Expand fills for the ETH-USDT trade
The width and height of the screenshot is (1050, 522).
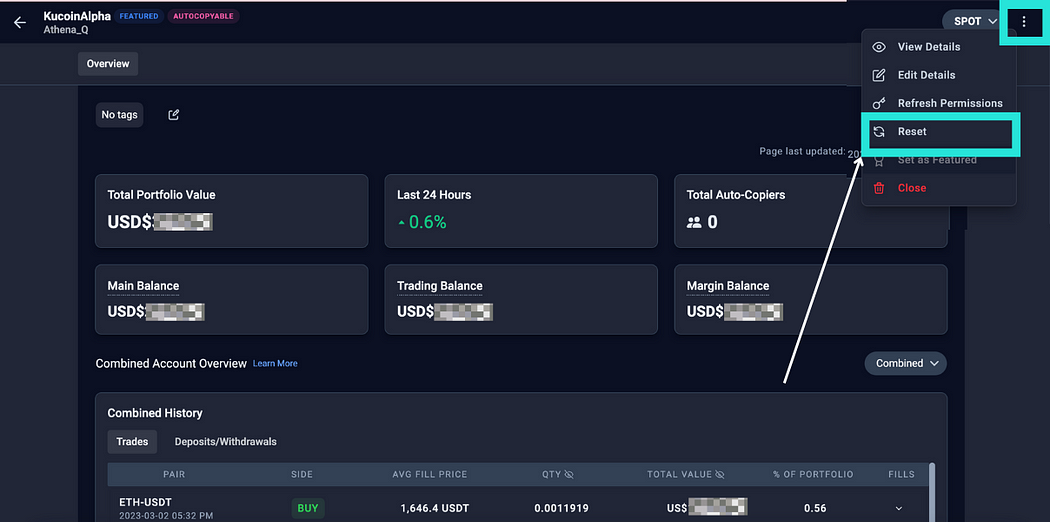[x=899, y=509]
